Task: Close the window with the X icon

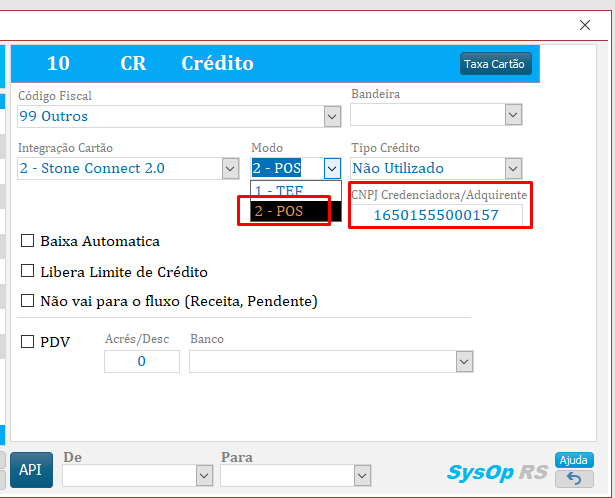Action: point(585,25)
